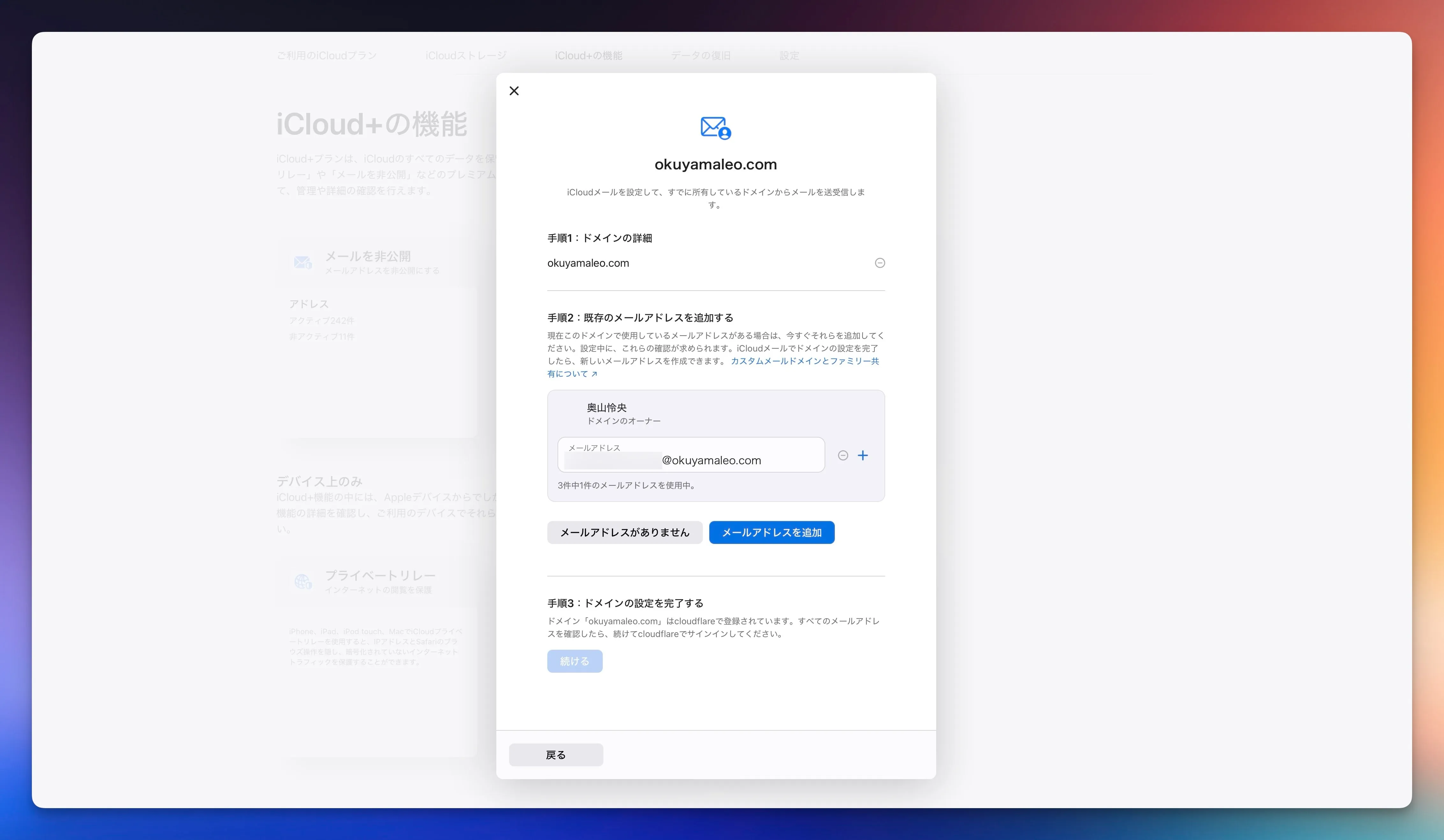
Task: Add another email address using the plus icon
Action: pos(864,455)
